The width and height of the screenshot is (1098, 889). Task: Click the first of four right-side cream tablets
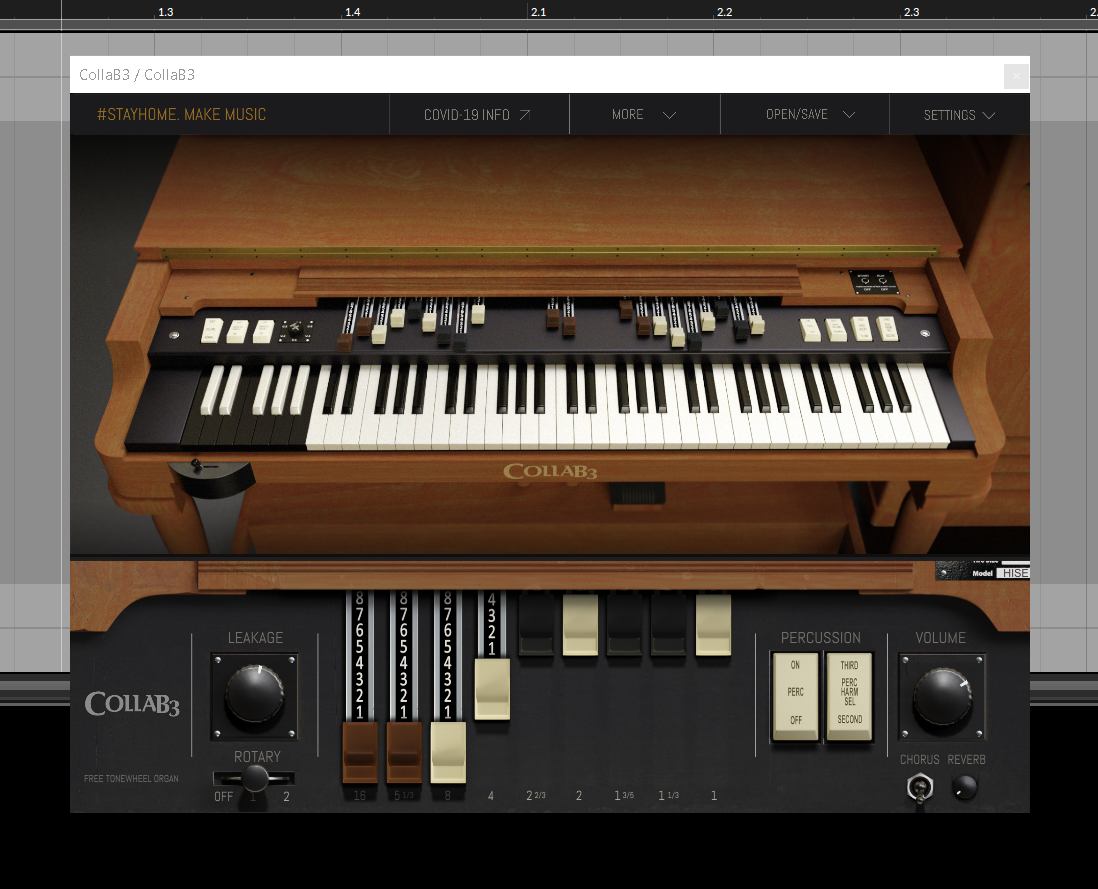click(x=809, y=330)
